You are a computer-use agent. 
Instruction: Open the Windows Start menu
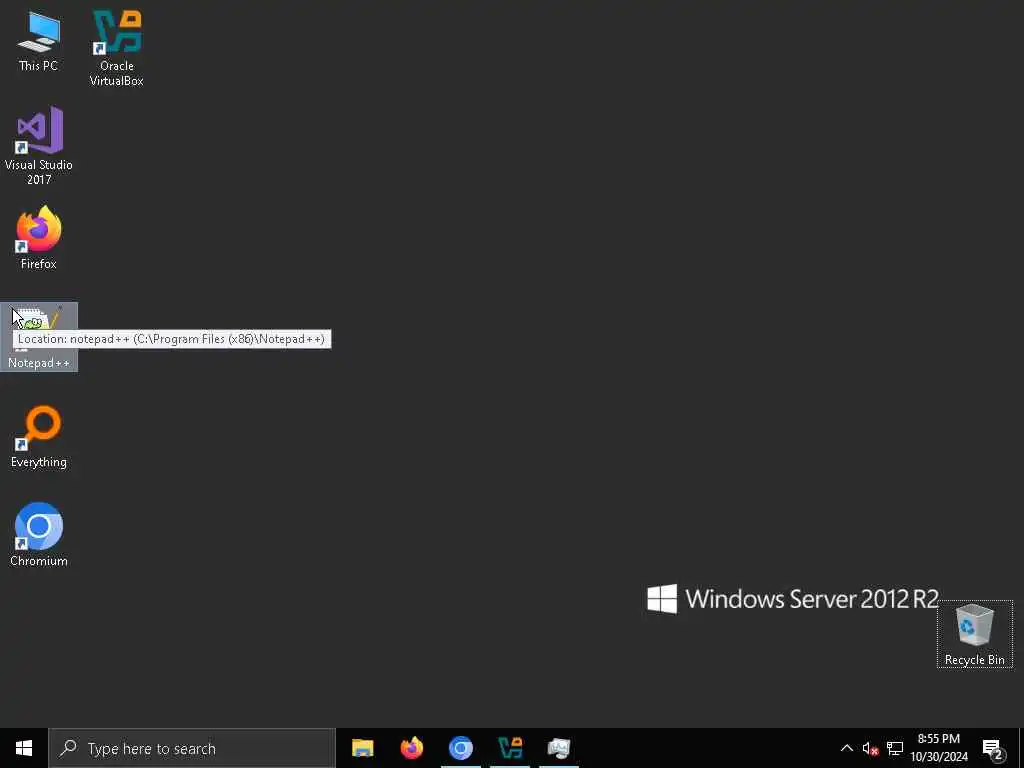24,748
